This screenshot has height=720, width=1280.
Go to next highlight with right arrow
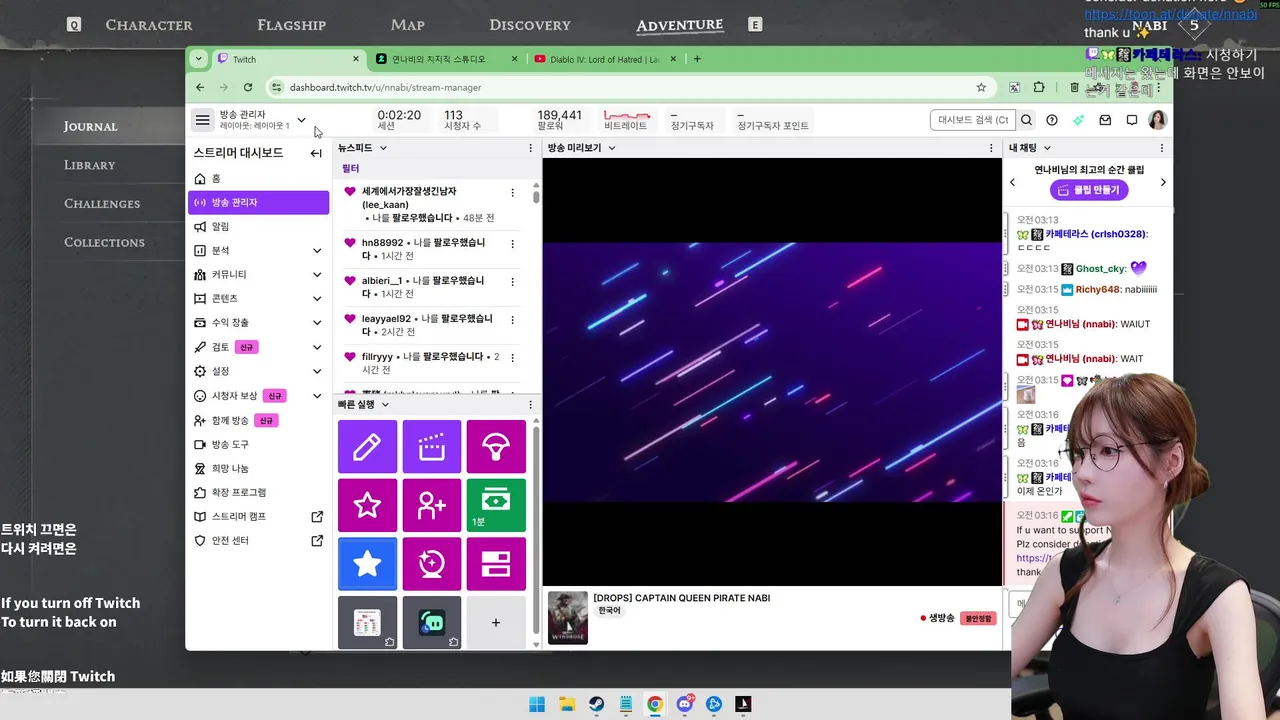click(1163, 182)
